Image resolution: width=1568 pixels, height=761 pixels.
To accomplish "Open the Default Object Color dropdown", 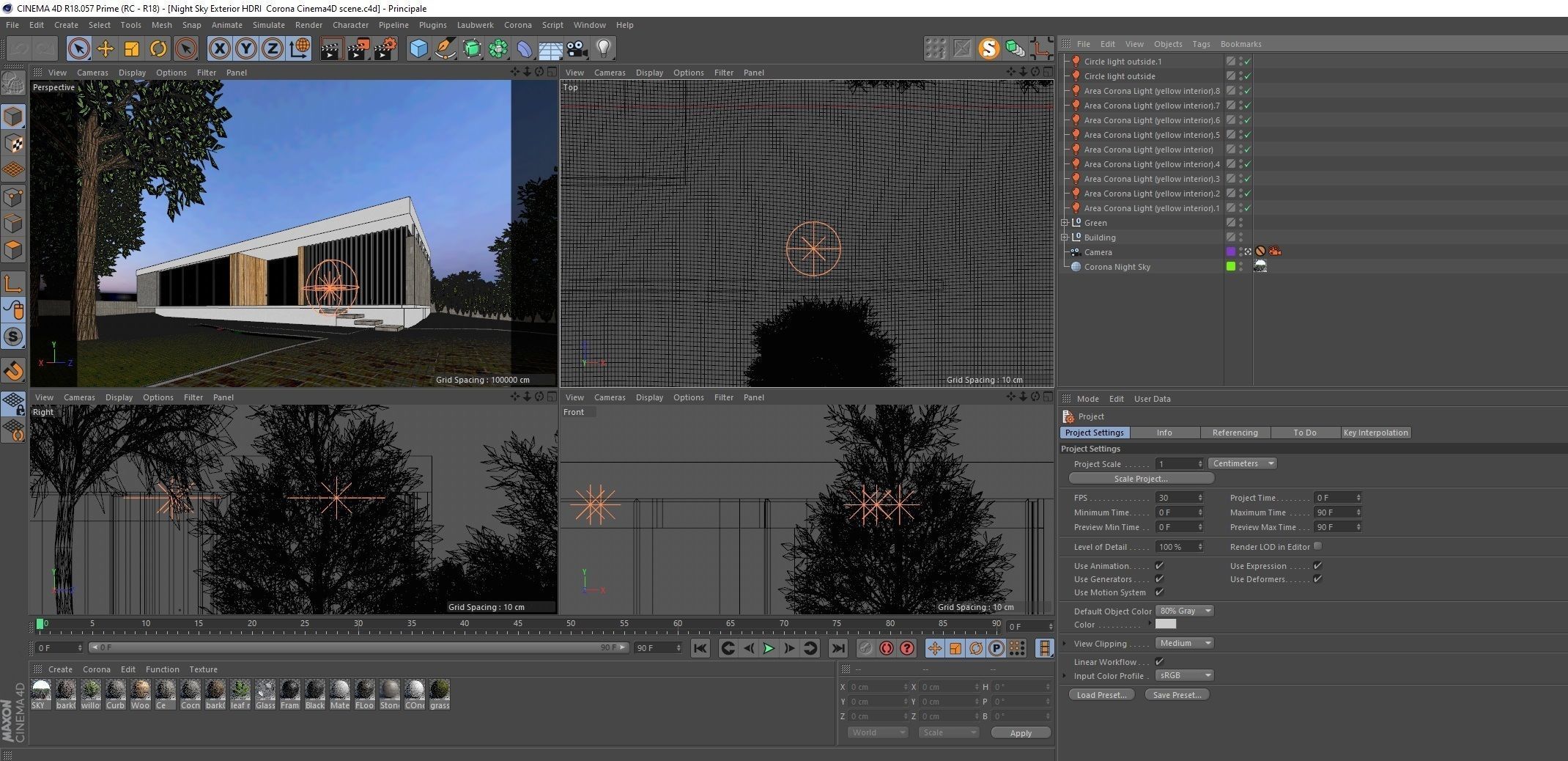I will click(1184, 611).
